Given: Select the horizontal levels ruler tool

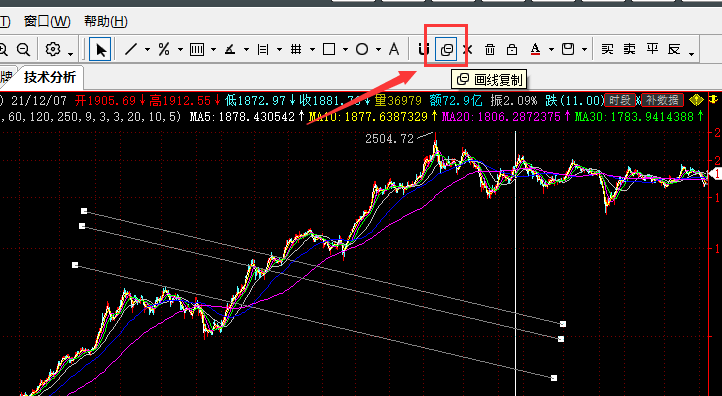Looking at the screenshot, I should 263,49.
